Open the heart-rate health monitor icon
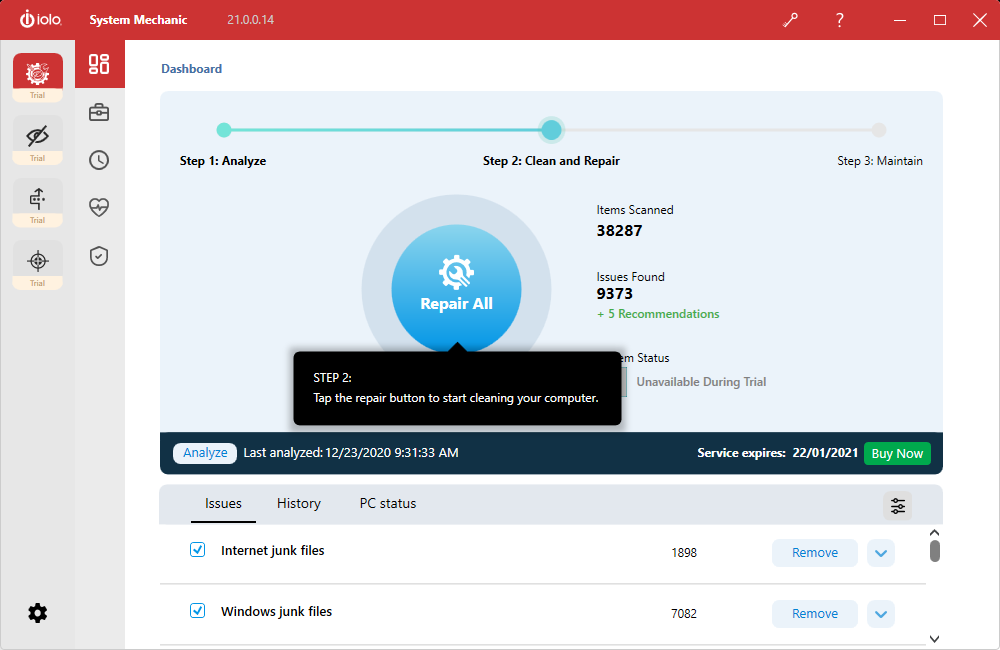The image size is (1000, 650). (99, 208)
